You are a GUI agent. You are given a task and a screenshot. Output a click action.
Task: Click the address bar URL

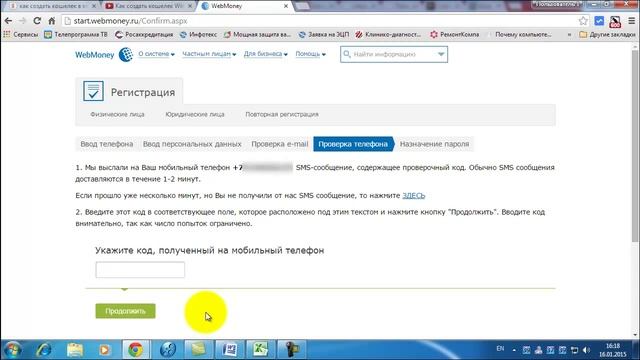point(131,21)
